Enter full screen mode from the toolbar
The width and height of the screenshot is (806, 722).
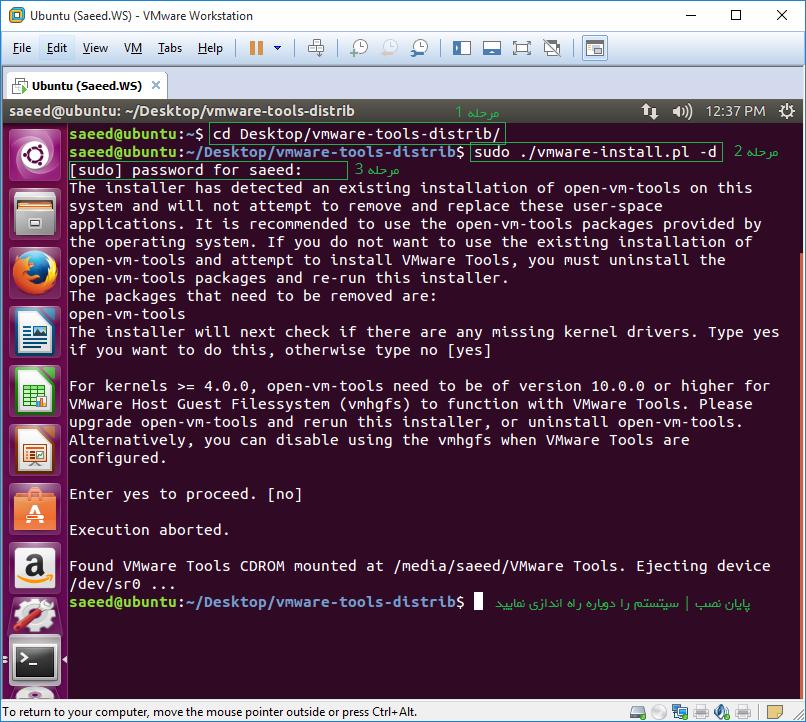pyautogui.click(x=522, y=48)
